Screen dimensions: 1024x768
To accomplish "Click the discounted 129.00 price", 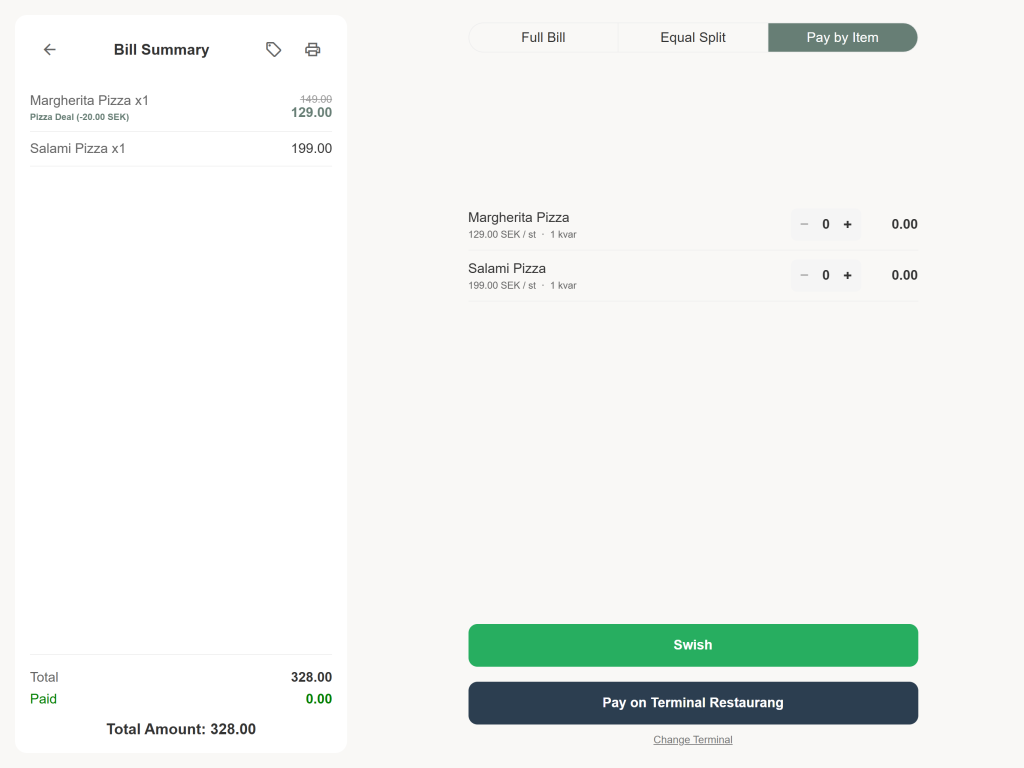I will pos(312,113).
